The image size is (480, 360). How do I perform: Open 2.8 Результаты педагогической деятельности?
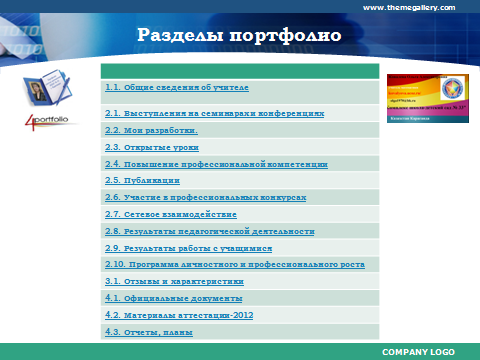tap(210, 231)
